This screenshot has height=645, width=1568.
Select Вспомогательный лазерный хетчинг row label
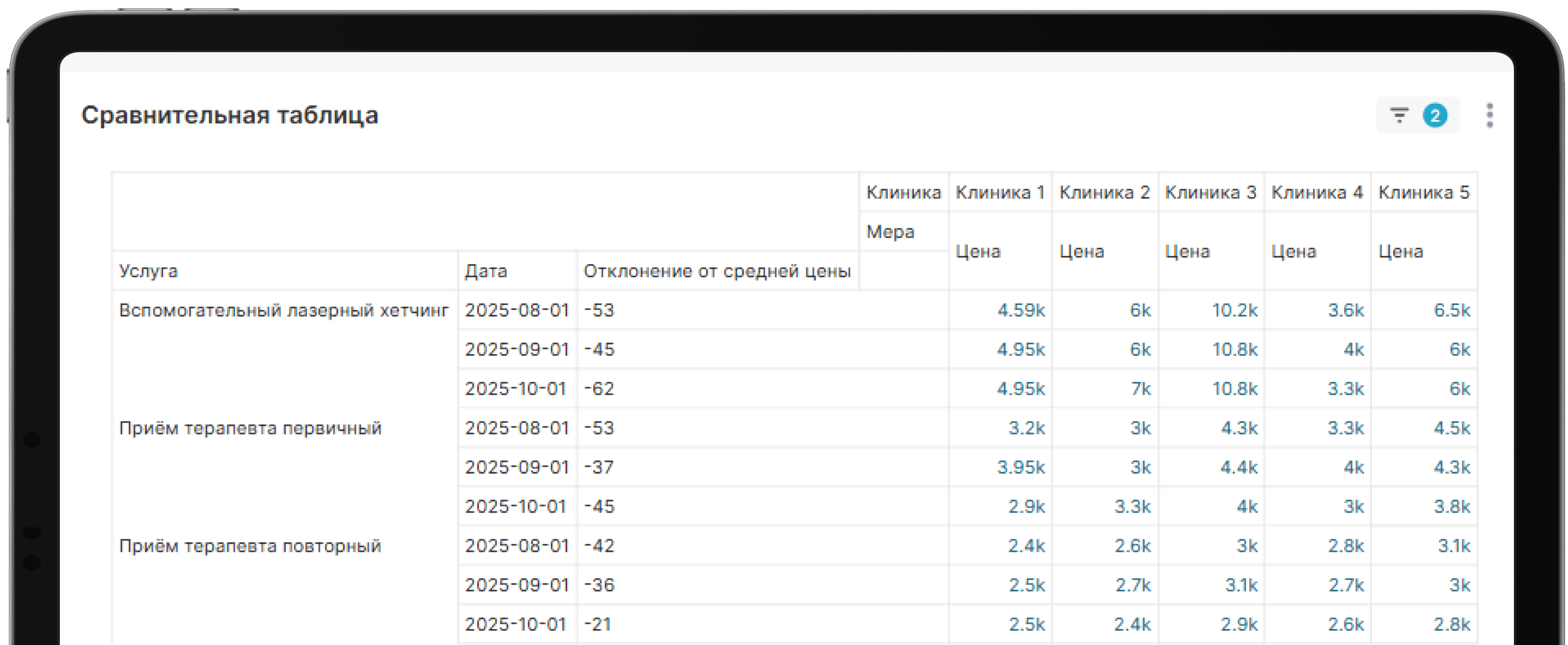(284, 310)
